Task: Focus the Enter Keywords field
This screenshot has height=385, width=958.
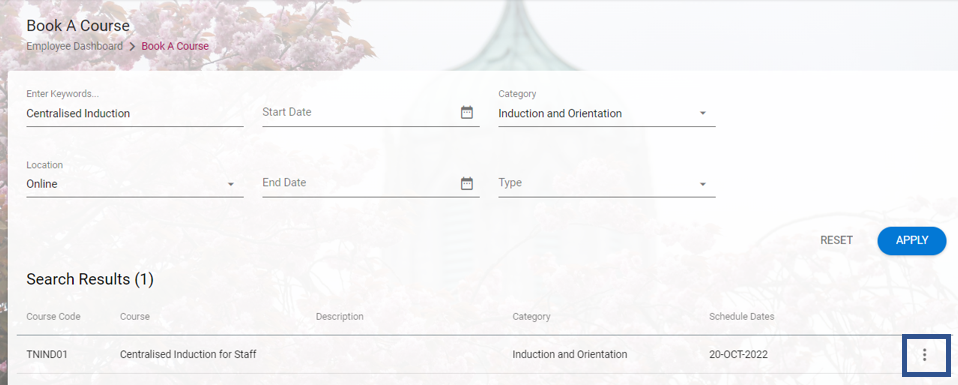Action: coord(135,113)
